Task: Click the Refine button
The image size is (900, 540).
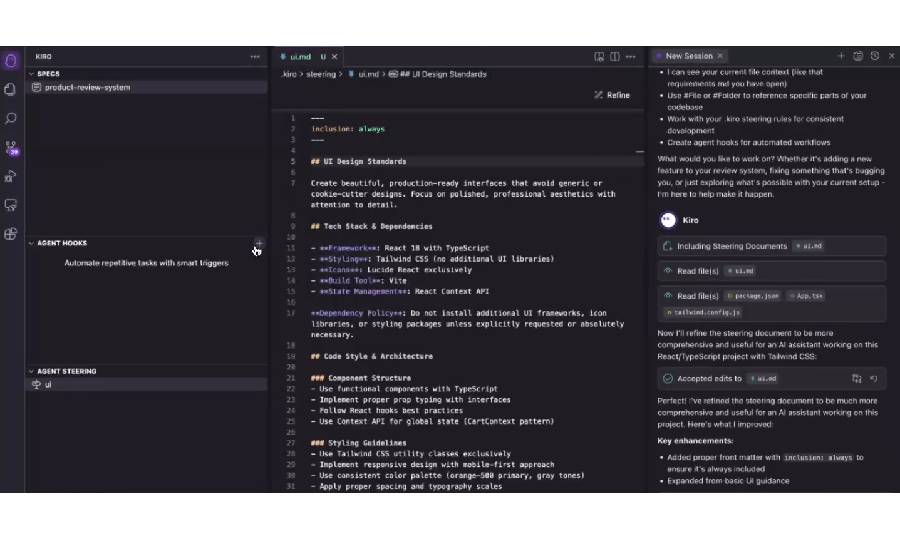Action: click(612, 95)
